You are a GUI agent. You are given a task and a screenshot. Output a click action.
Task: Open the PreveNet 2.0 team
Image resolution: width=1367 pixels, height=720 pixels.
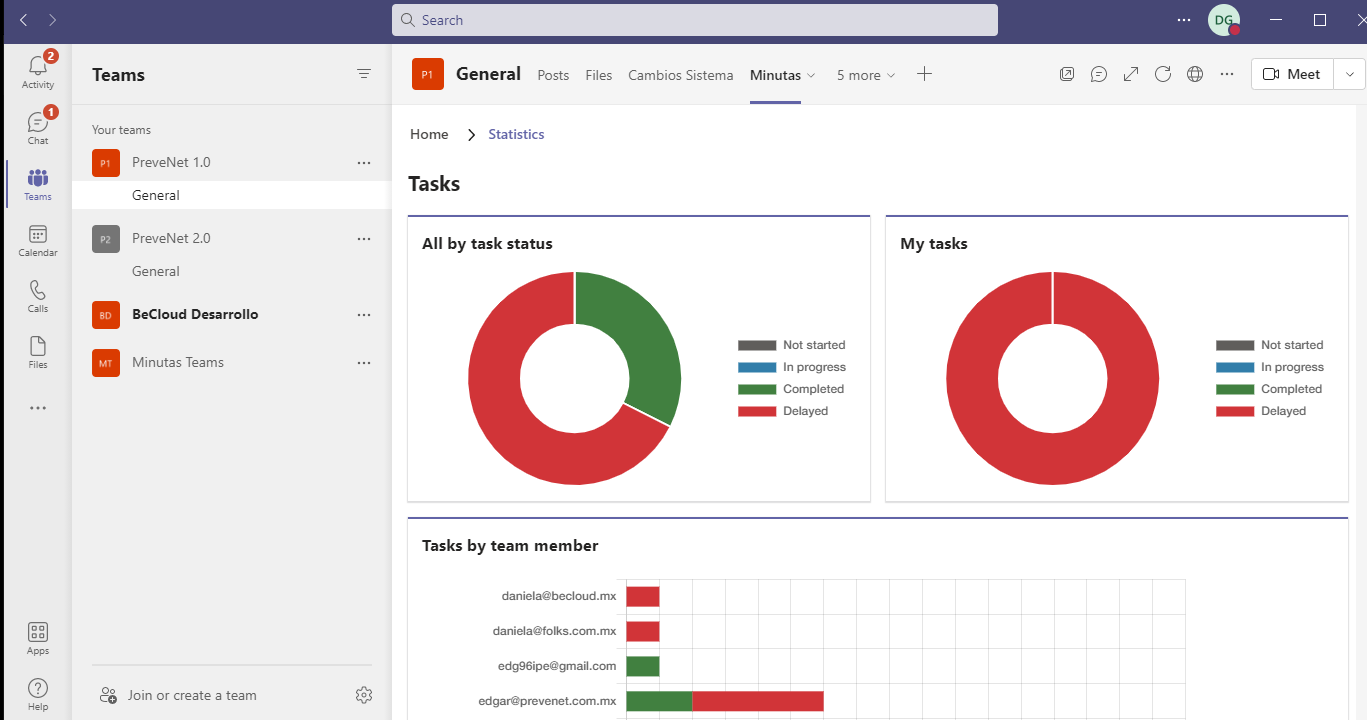(171, 238)
